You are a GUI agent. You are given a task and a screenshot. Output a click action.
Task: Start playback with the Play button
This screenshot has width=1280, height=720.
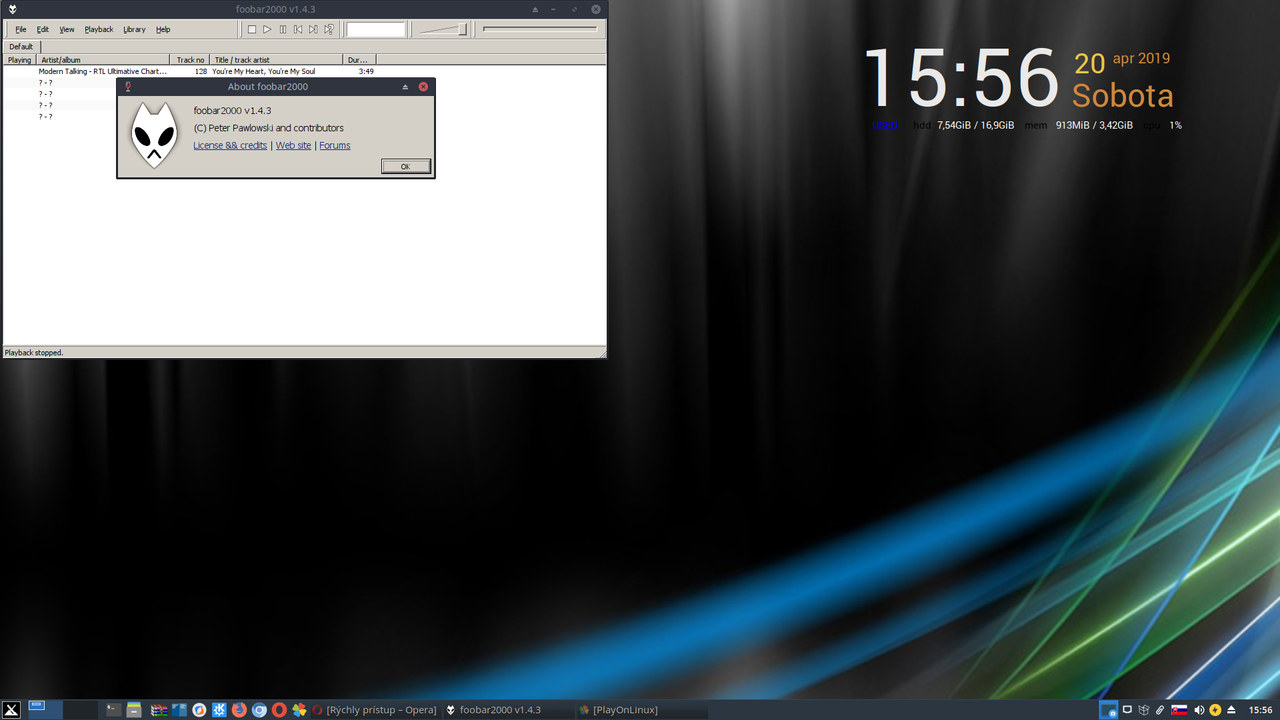click(267, 30)
